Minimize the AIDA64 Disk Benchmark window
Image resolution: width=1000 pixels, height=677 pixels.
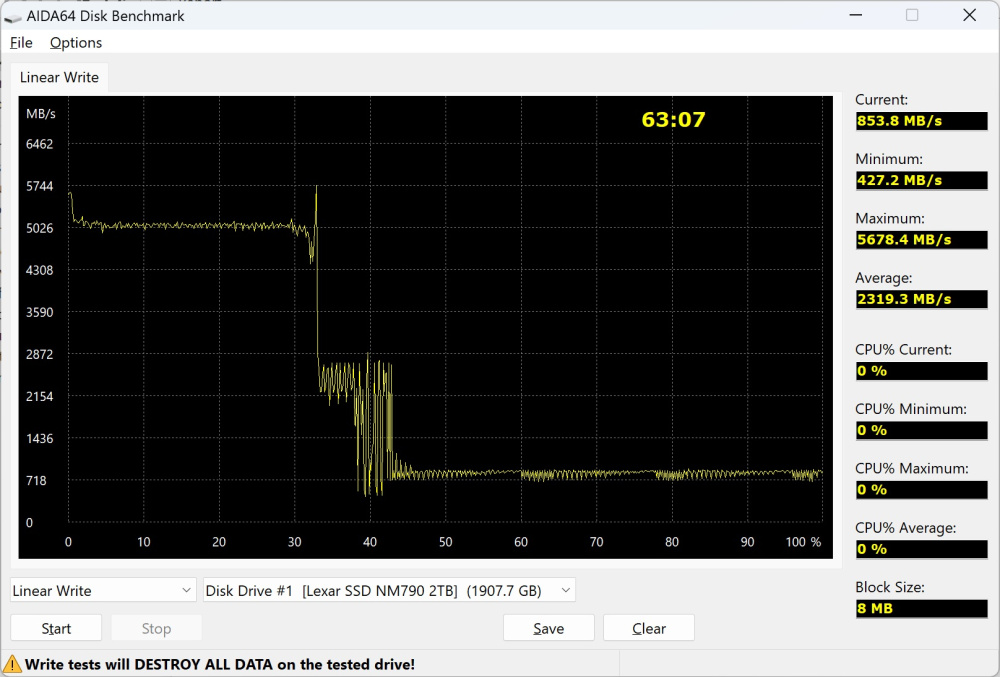coord(856,15)
